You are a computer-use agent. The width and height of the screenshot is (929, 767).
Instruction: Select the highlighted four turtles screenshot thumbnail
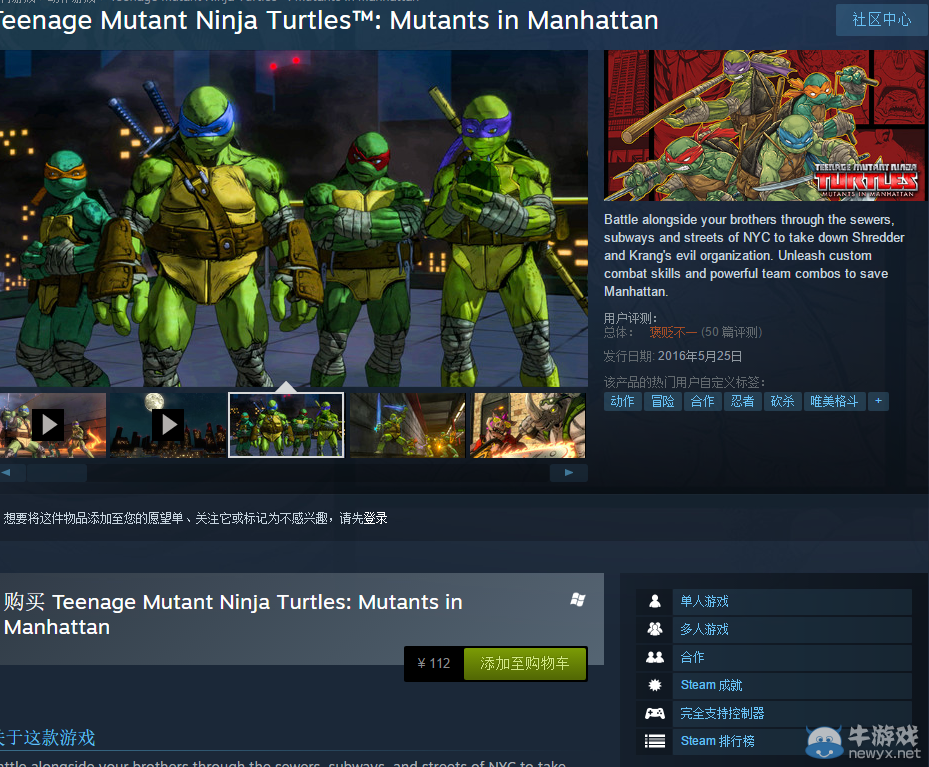[286, 425]
